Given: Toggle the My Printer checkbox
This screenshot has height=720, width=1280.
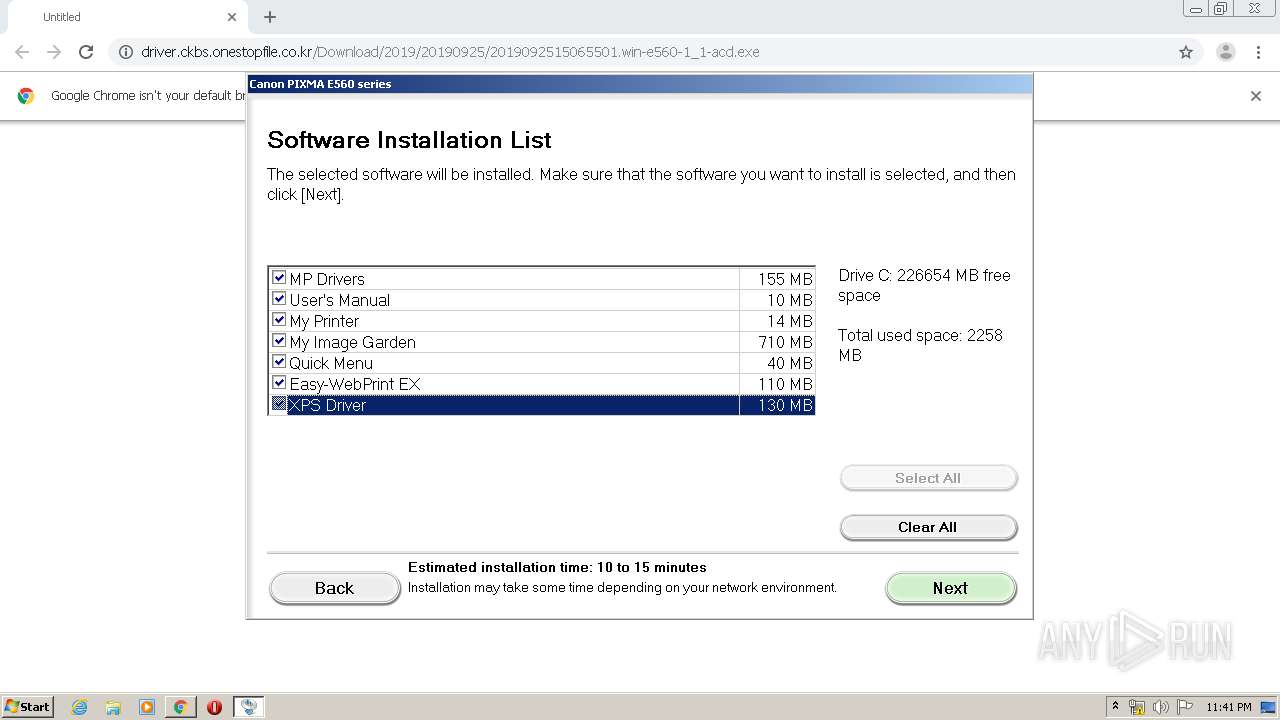Looking at the screenshot, I should [x=279, y=320].
